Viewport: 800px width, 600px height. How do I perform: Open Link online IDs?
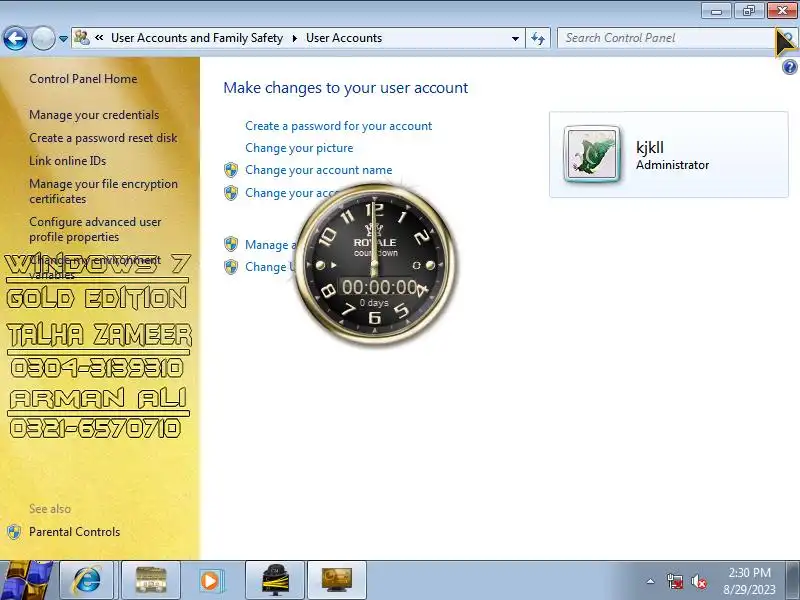point(67,161)
